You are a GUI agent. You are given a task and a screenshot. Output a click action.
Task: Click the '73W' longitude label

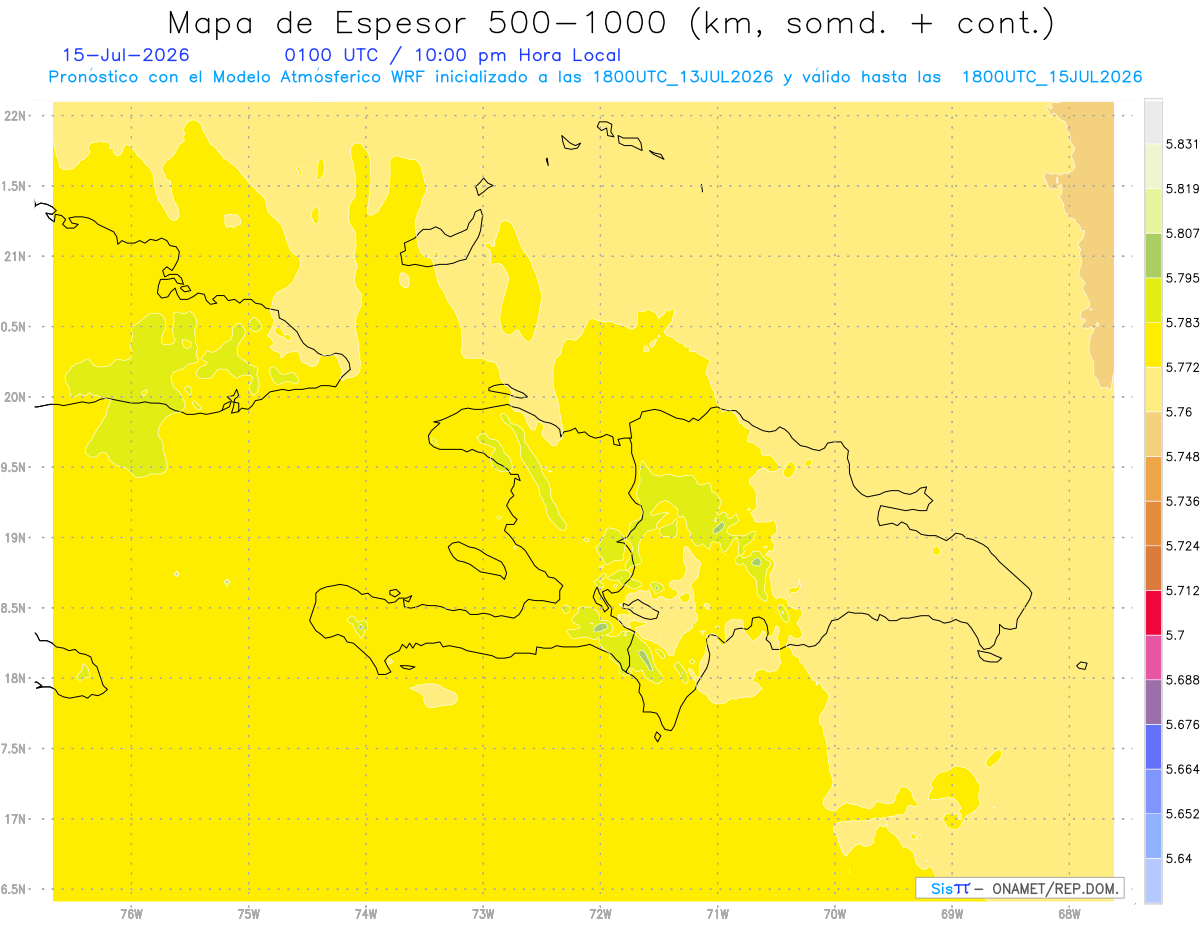point(483,914)
